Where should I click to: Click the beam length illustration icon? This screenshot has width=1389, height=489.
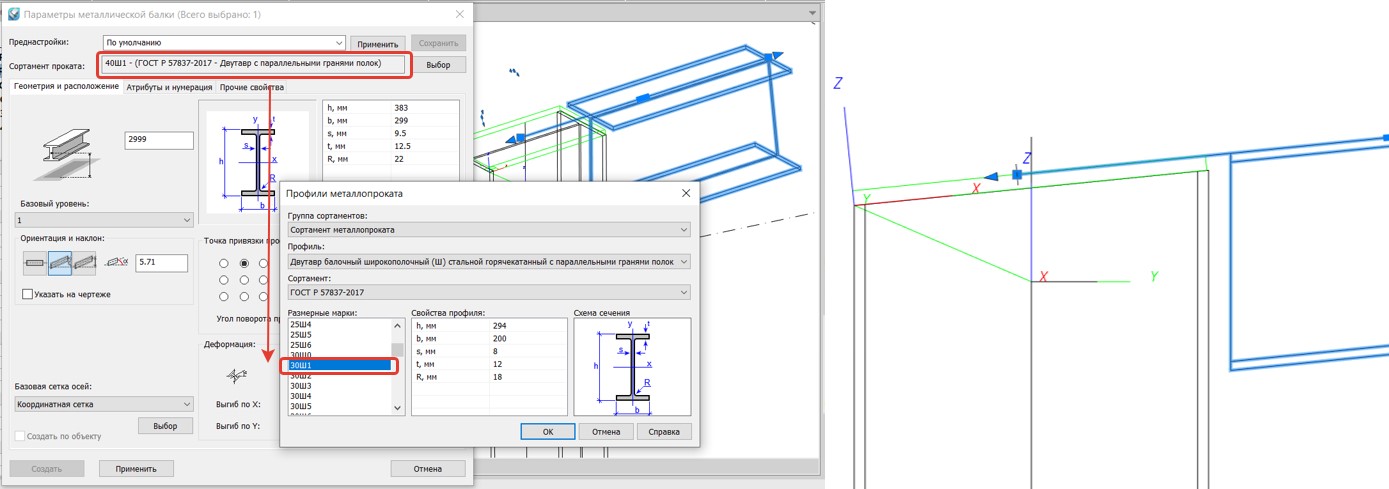coord(66,153)
